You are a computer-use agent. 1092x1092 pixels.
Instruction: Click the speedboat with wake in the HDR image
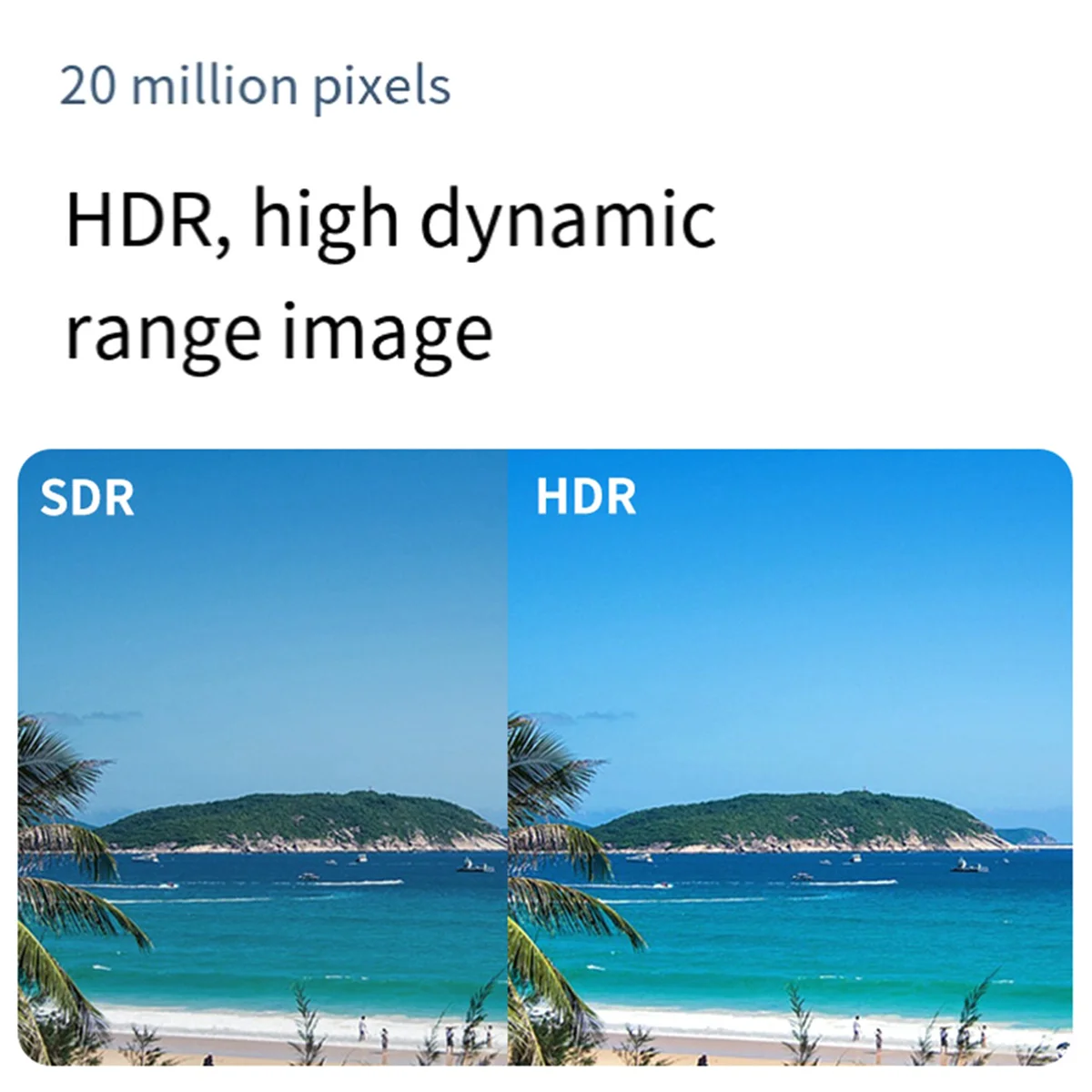click(x=662, y=885)
